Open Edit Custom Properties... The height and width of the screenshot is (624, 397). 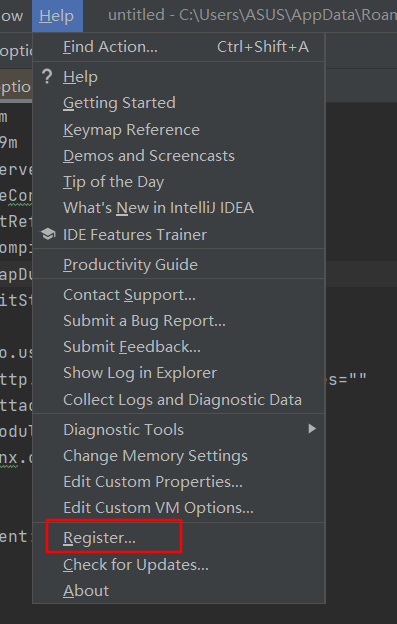pos(179,482)
